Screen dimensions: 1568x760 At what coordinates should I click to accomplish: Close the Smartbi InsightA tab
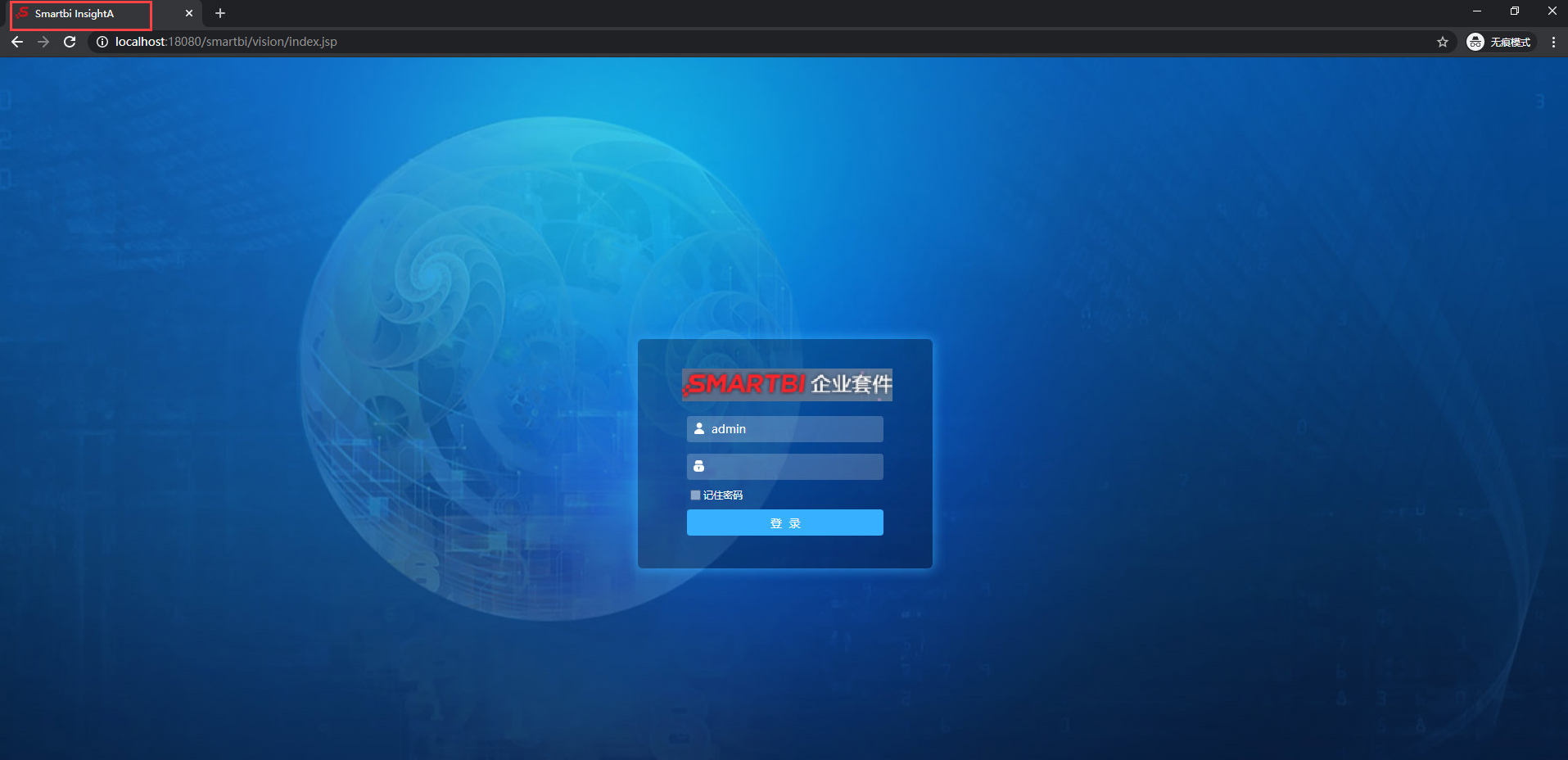(x=189, y=14)
